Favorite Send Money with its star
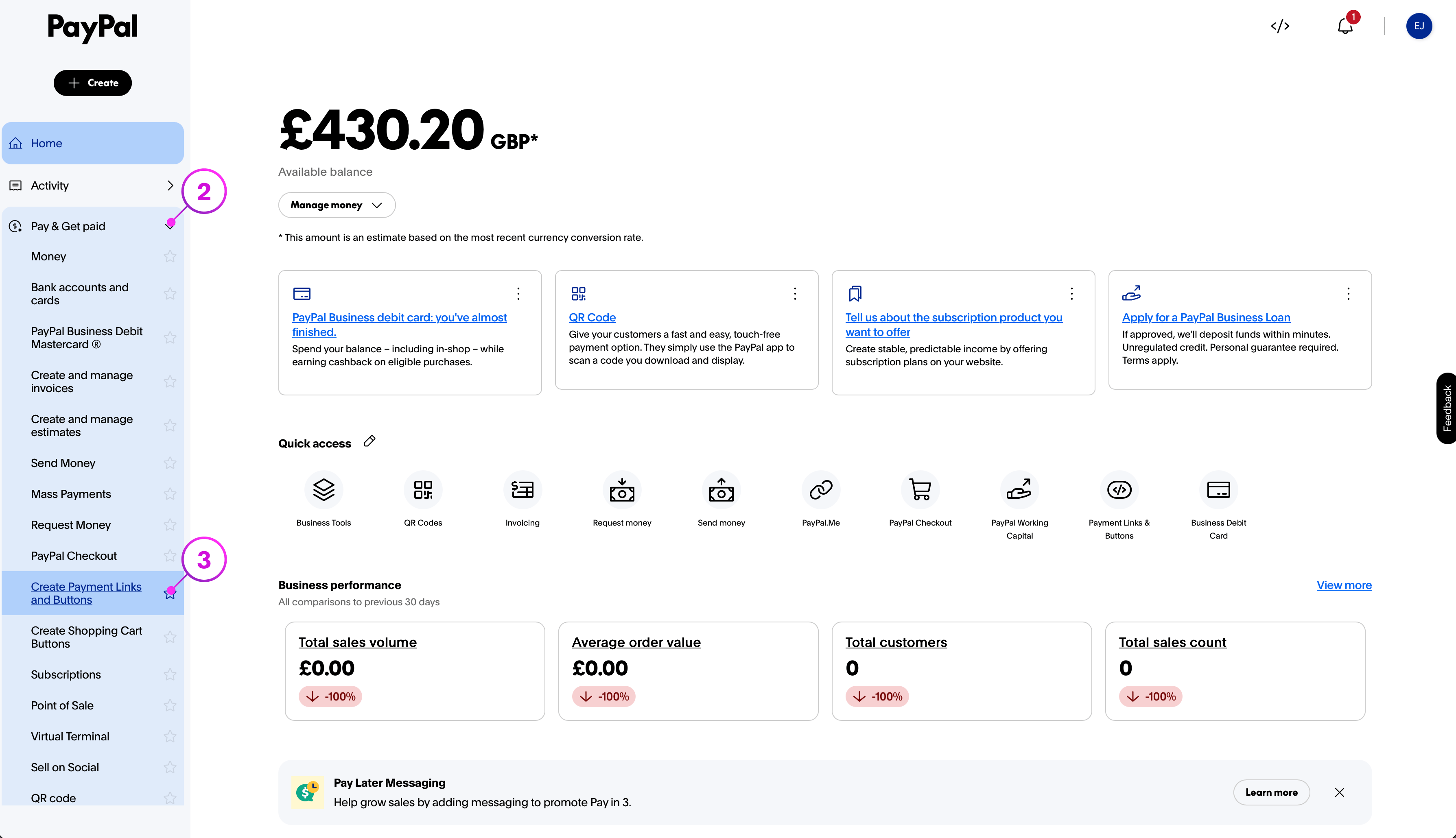This screenshot has height=838, width=1456. click(170, 463)
